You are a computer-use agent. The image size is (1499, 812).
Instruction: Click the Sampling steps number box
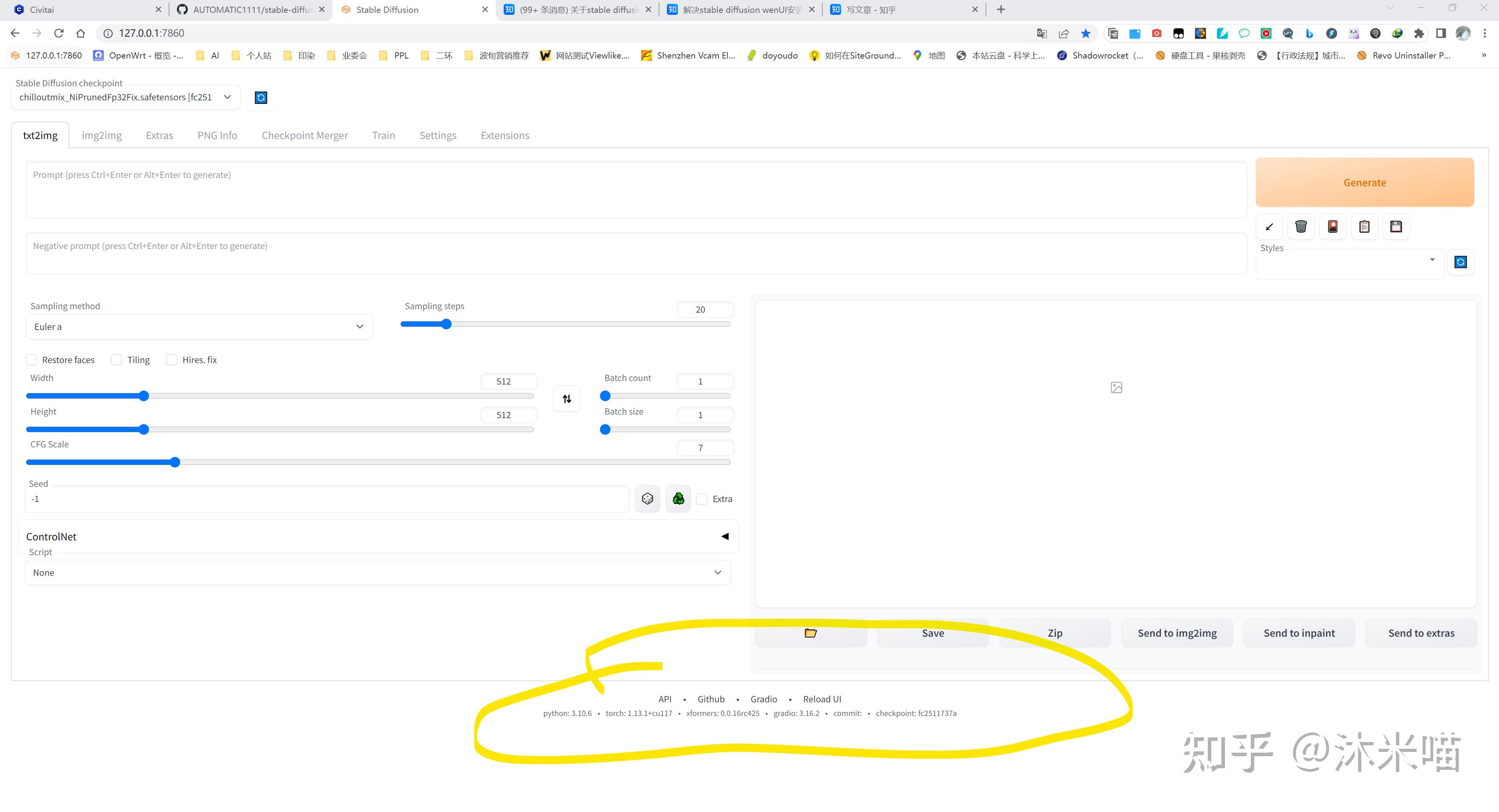(705, 310)
